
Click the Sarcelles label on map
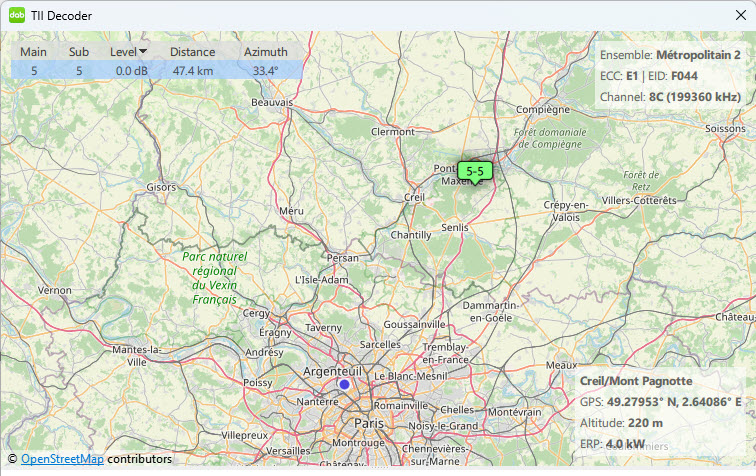(380, 345)
